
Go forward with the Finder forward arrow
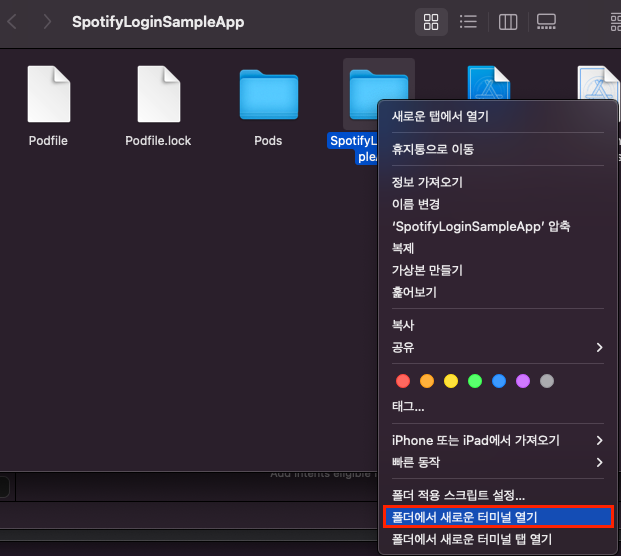(x=47, y=22)
